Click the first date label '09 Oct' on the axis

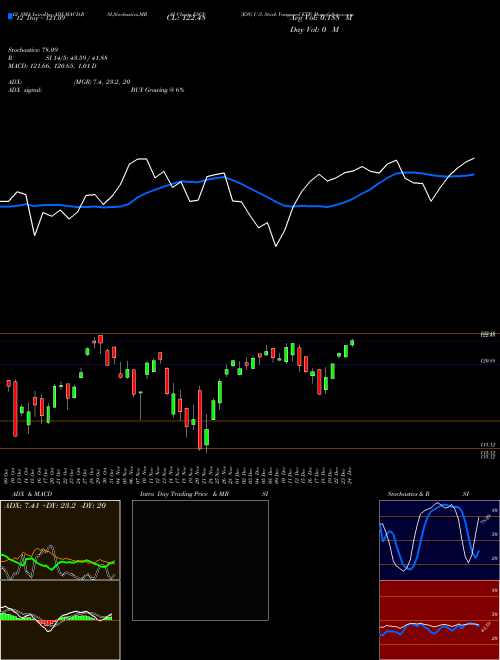(8, 475)
